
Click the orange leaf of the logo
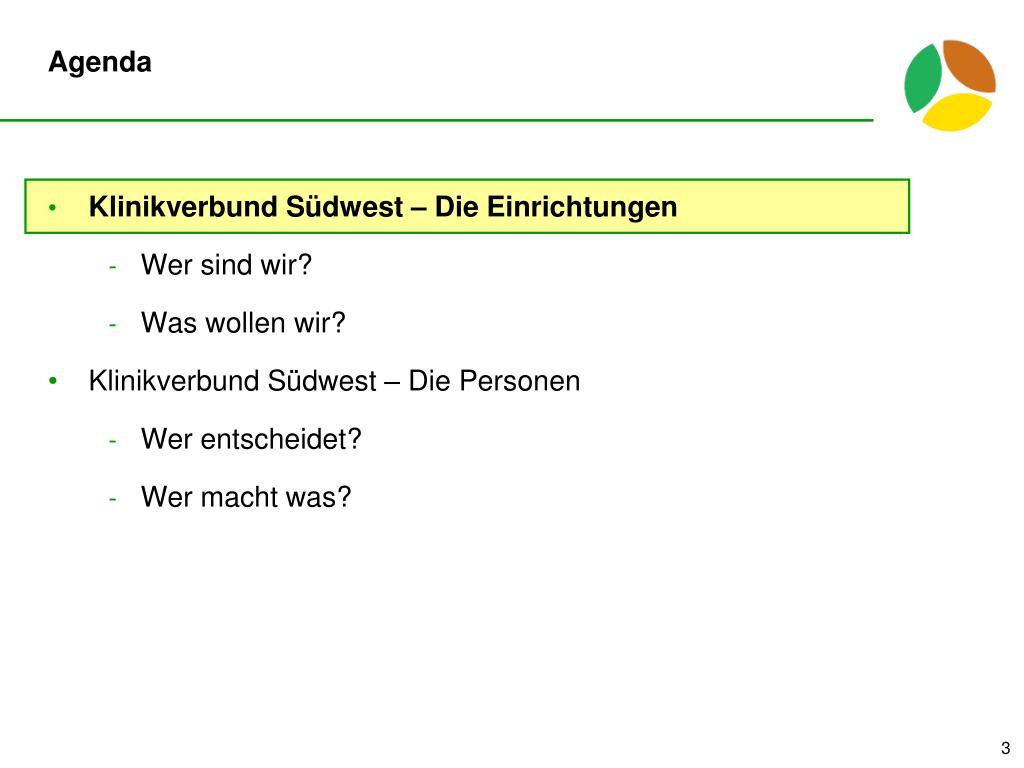click(x=970, y=64)
